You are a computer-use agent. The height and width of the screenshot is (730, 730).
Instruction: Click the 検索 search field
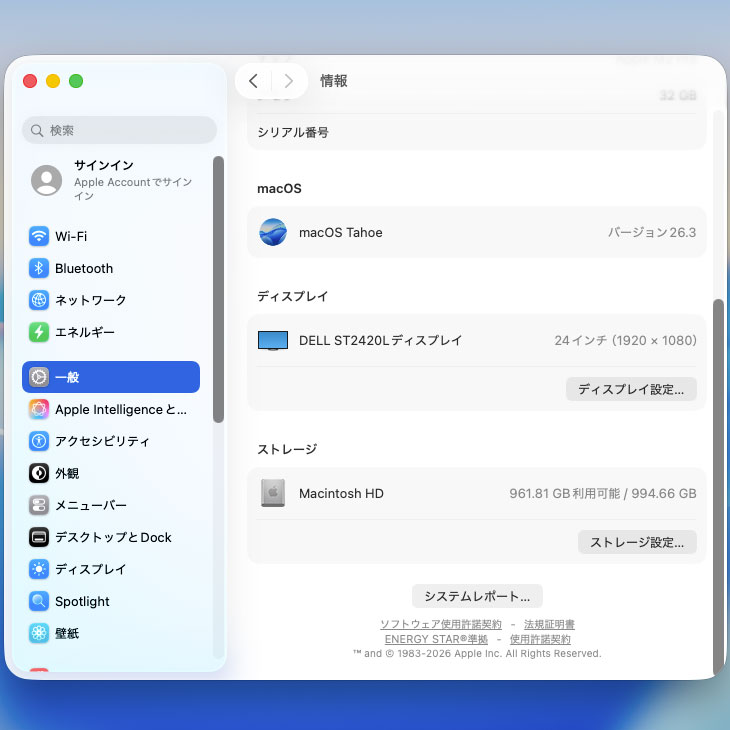coord(120,130)
